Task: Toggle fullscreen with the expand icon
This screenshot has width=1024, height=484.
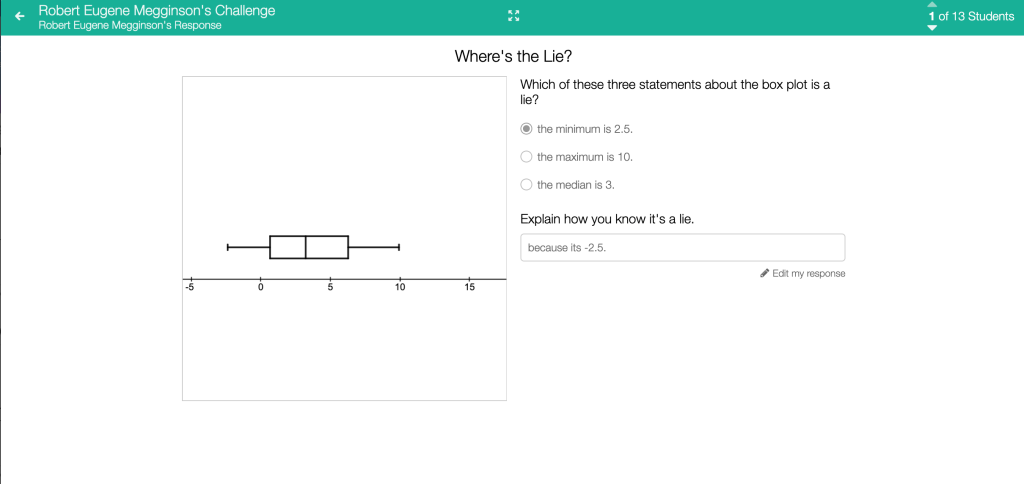Action: click(514, 16)
